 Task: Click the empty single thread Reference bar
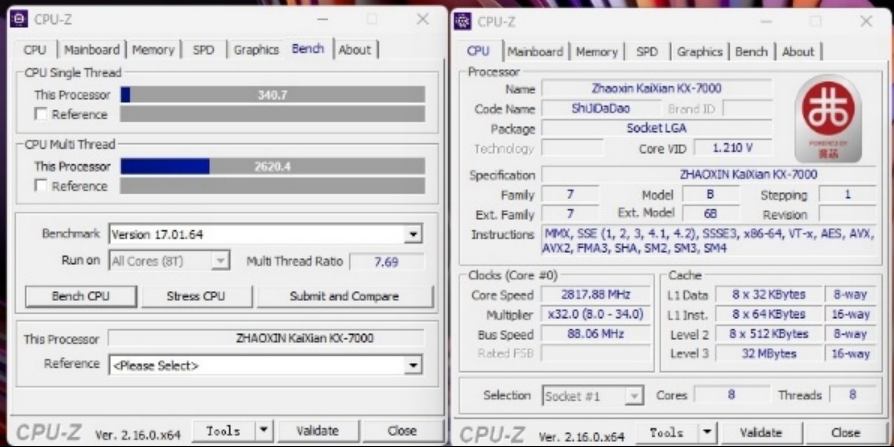[x=273, y=114]
